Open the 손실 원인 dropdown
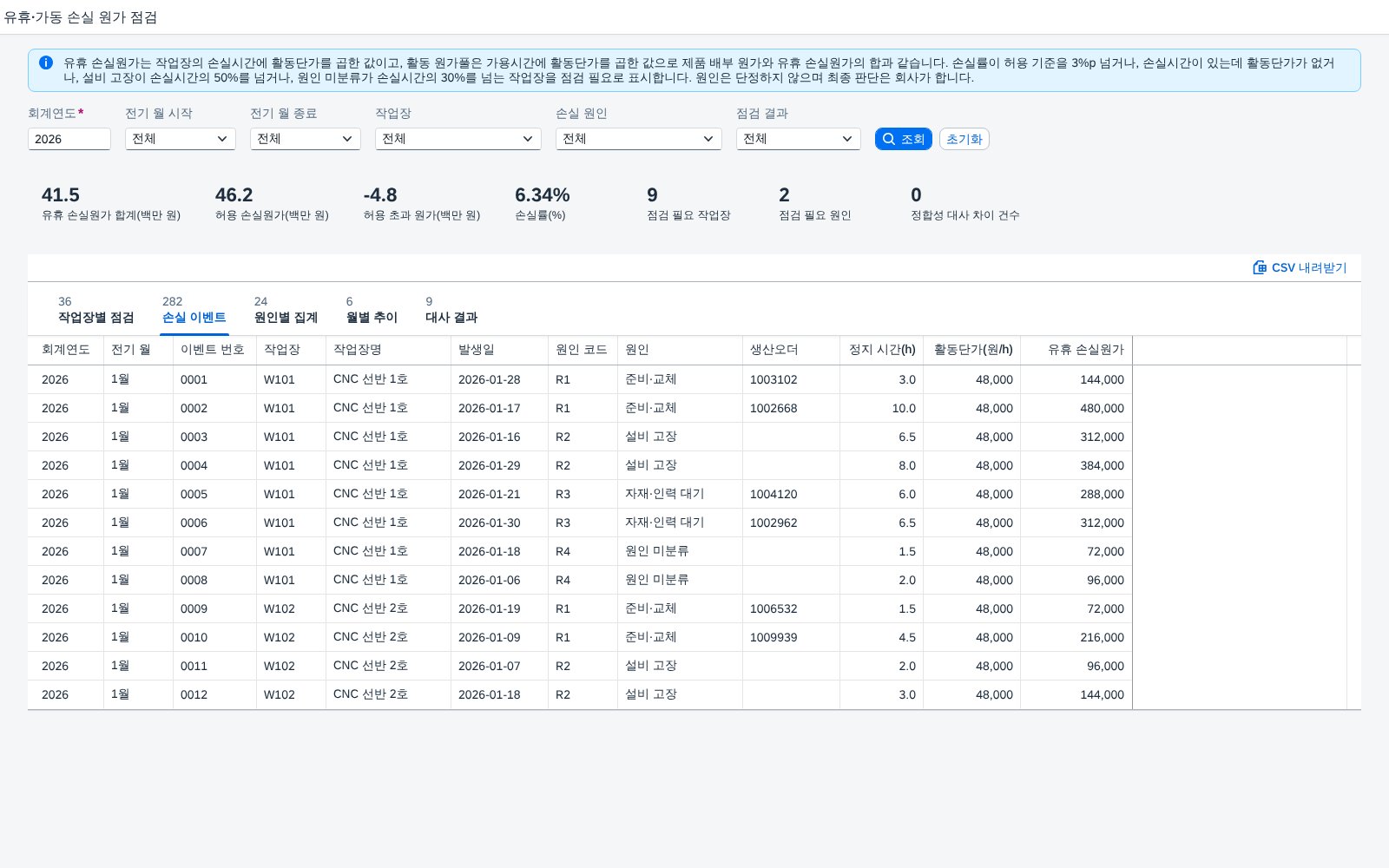 (639, 139)
